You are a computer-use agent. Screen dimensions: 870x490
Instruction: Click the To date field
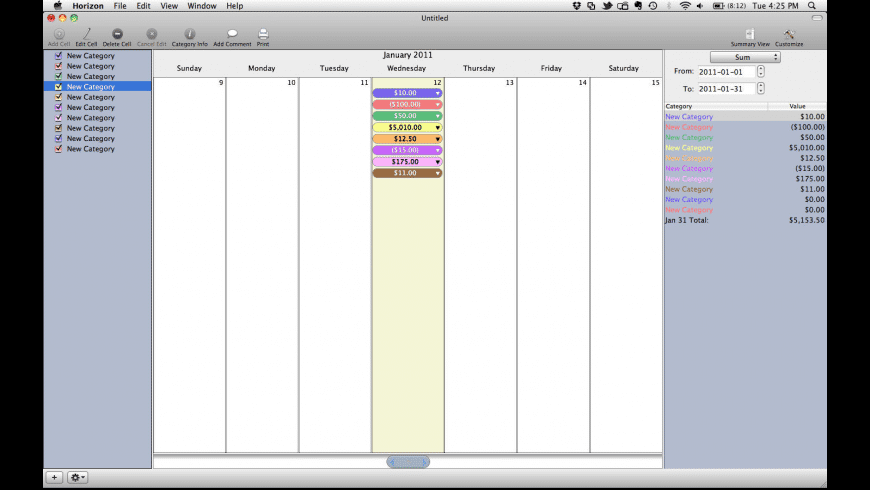726,88
